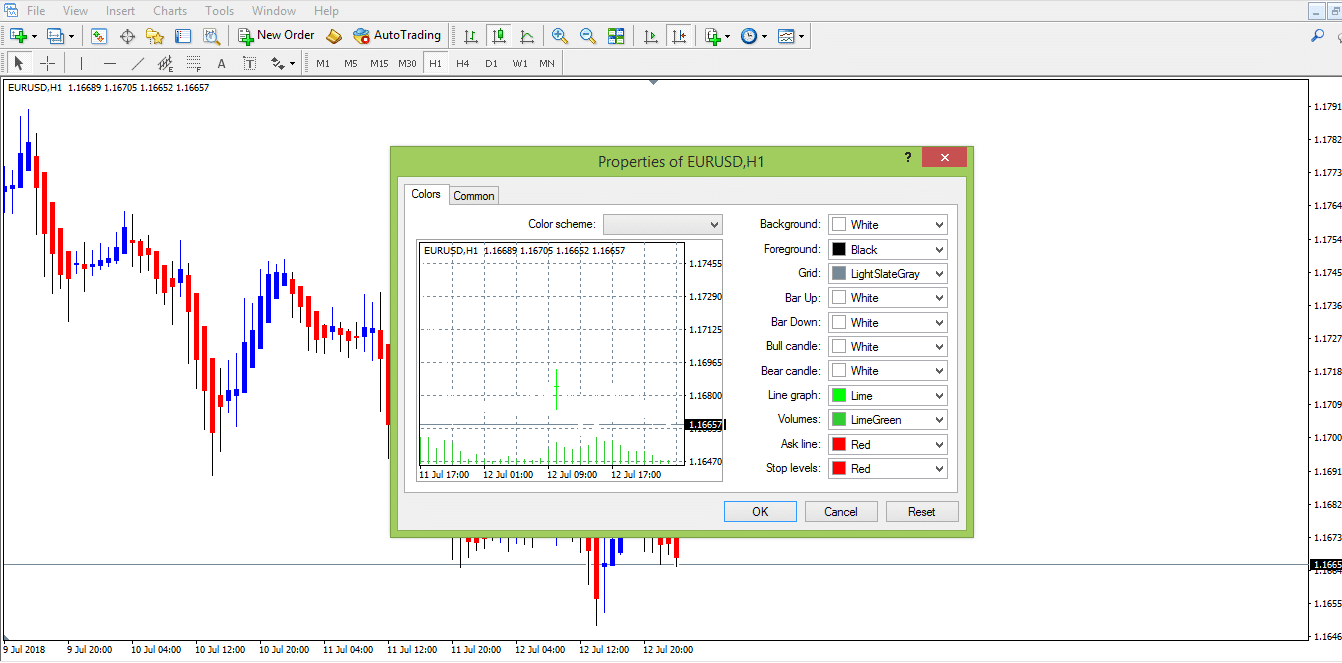Toggle the Terminal panel icon
The width and height of the screenshot is (1342, 663).
[x=183, y=36]
